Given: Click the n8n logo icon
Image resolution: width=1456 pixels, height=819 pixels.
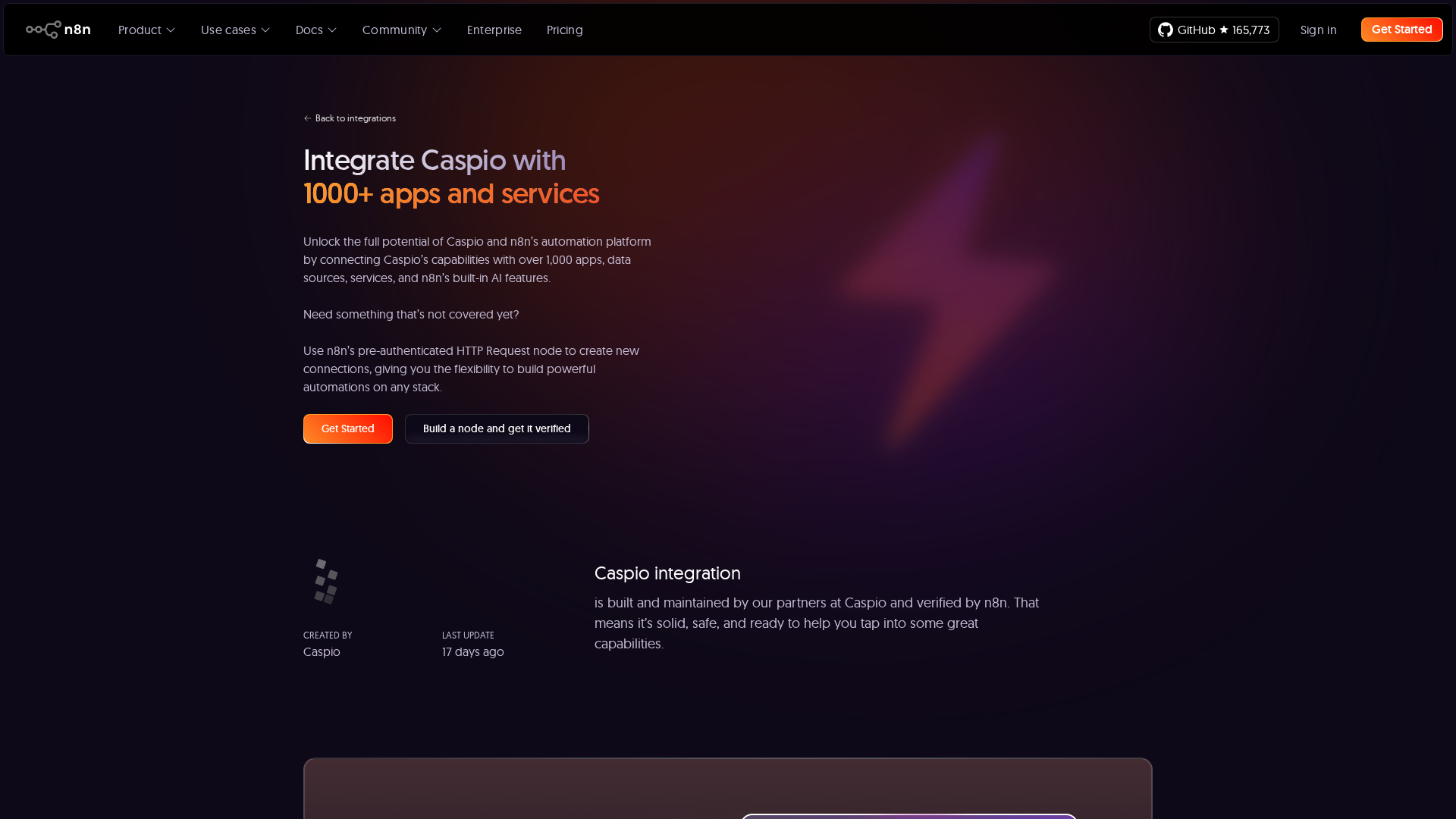Looking at the screenshot, I should [x=43, y=30].
